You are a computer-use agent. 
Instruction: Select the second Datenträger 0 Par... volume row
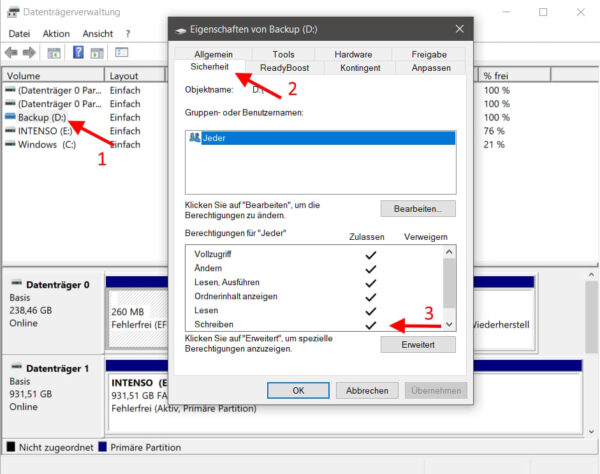pyautogui.click(x=59, y=104)
